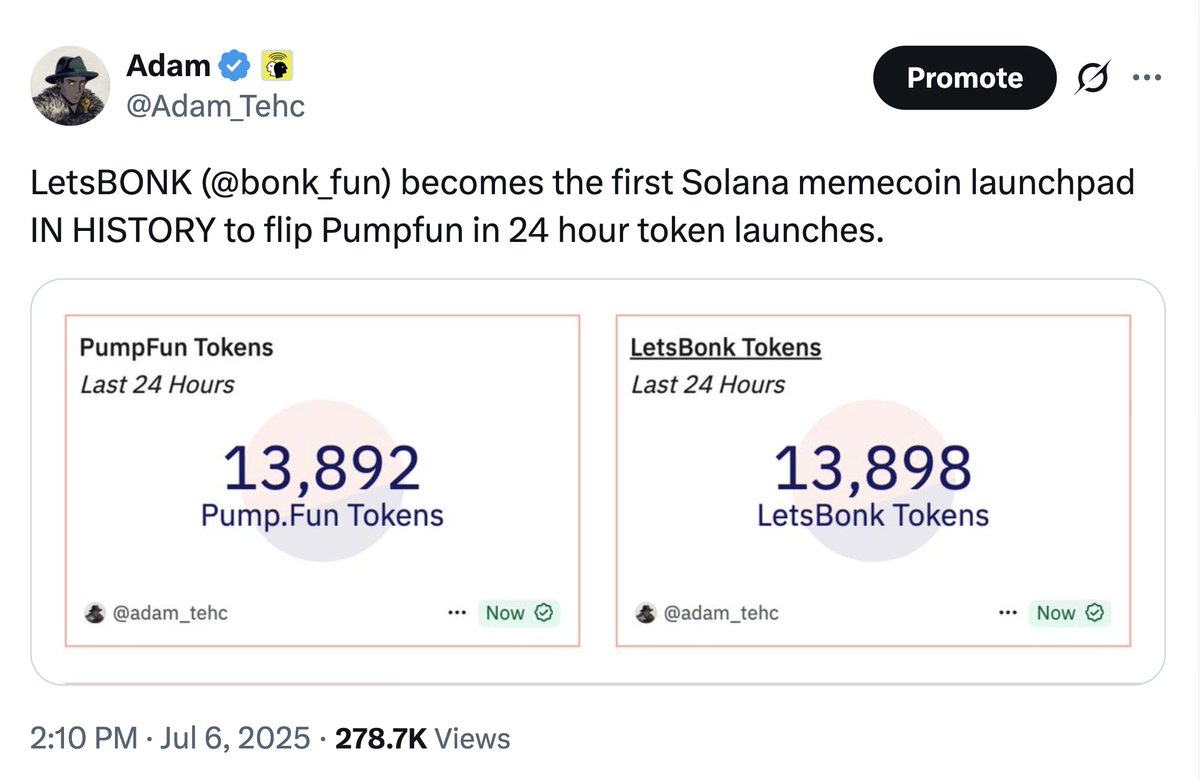1200x781 pixels.
Task: Click Adam's profile avatar picture
Action: pyautogui.click(x=68, y=86)
